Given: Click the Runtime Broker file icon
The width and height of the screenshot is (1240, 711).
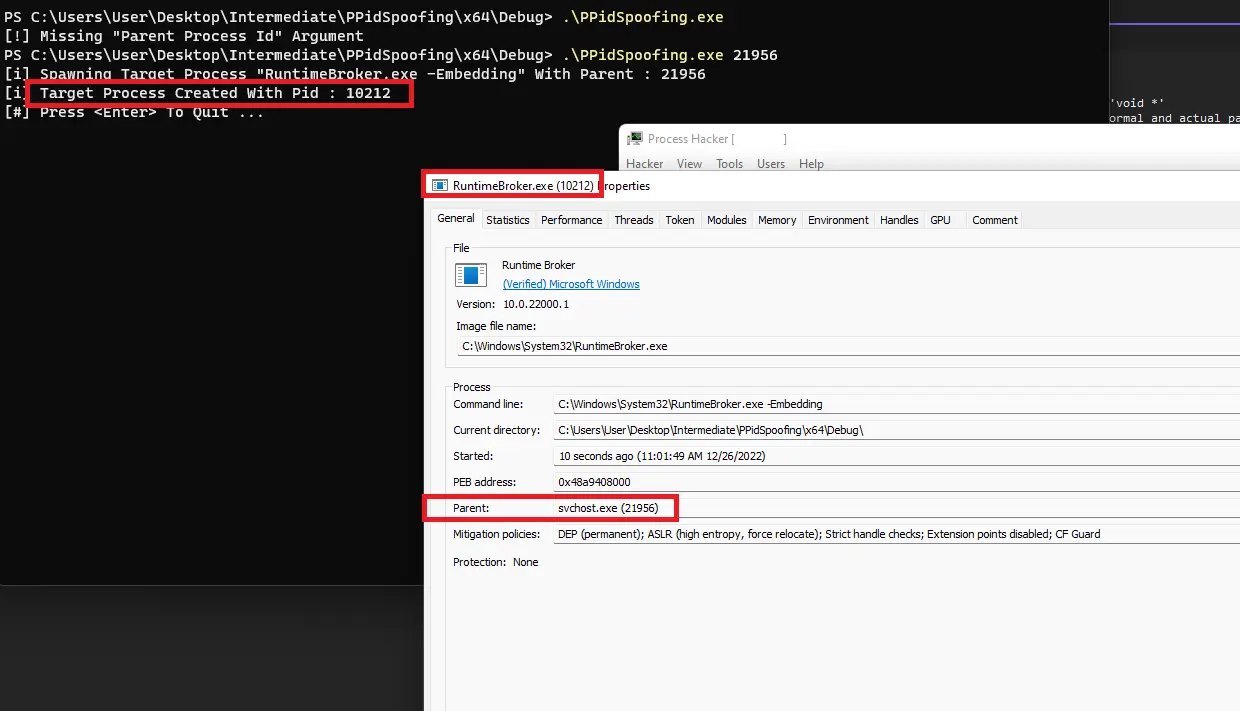Looking at the screenshot, I should click(470, 275).
